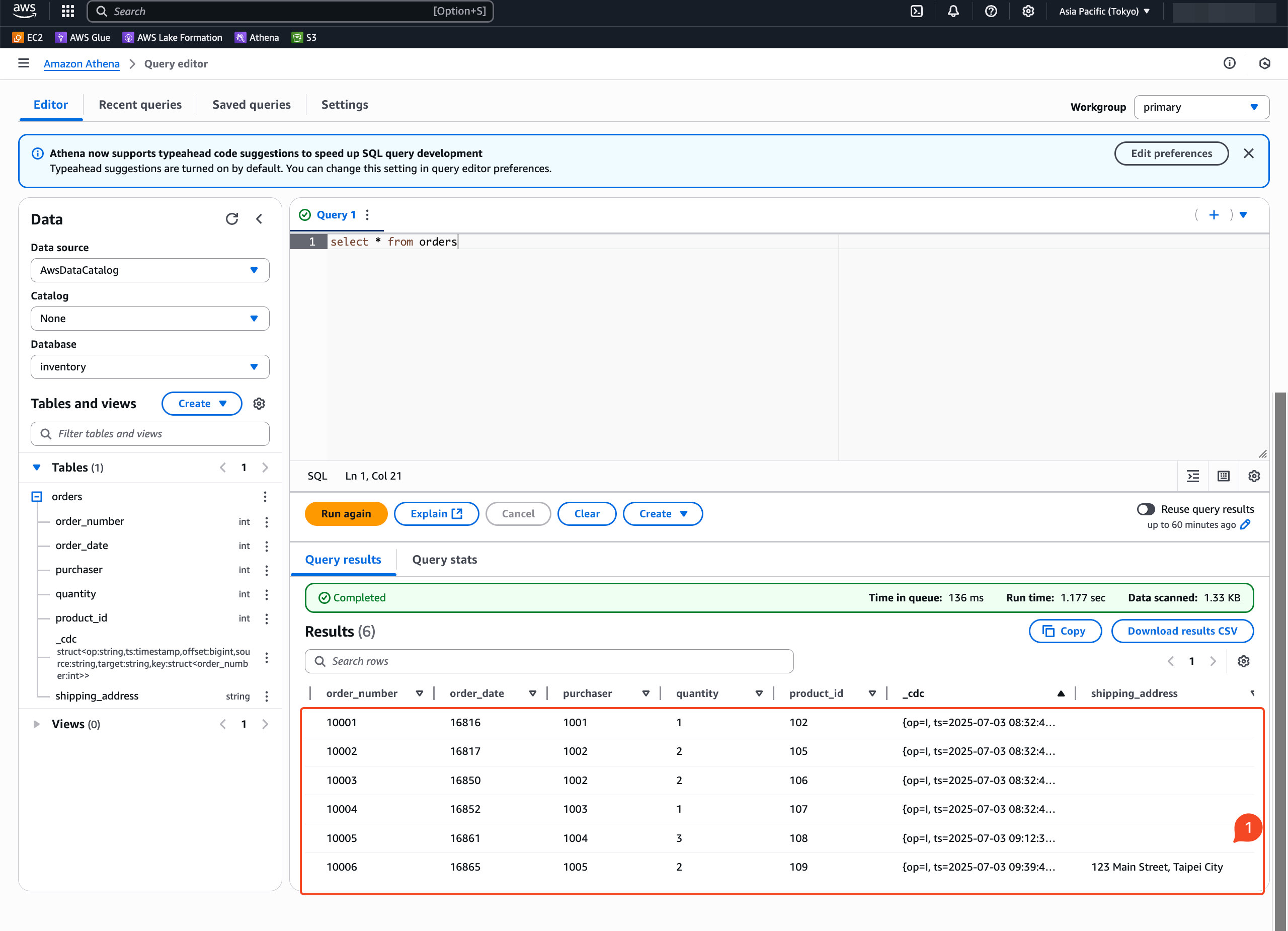Dismiss the typeahead suggestions info banner

click(1248, 153)
